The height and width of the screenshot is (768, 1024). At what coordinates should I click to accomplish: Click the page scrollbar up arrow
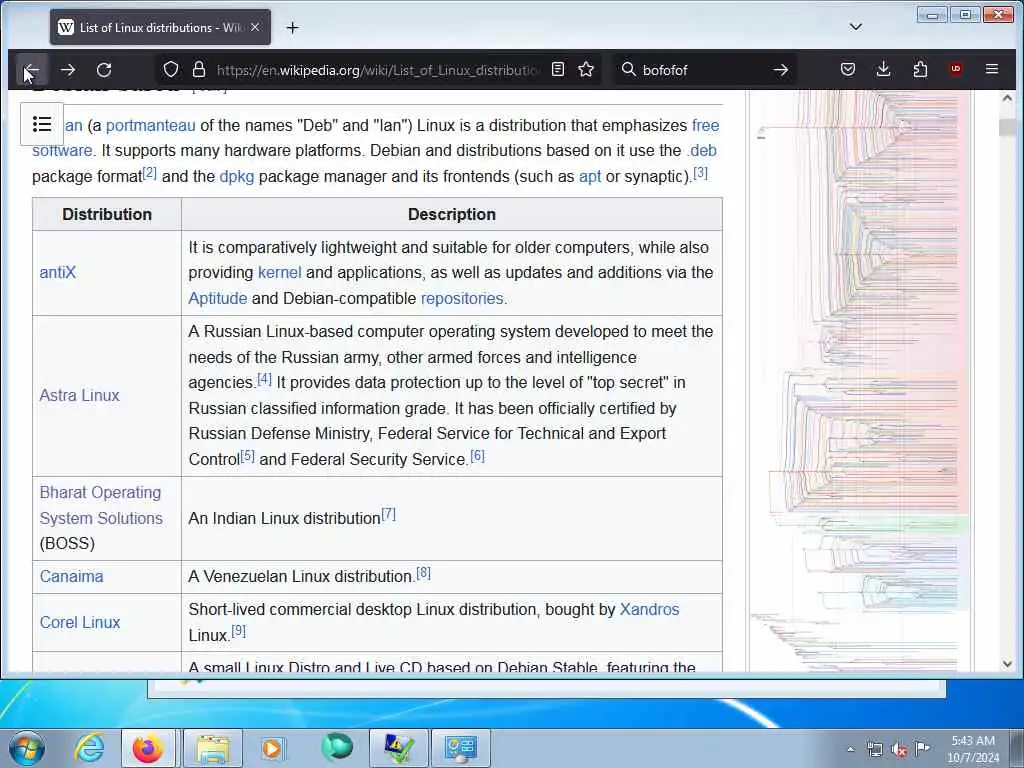[x=1007, y=99]
